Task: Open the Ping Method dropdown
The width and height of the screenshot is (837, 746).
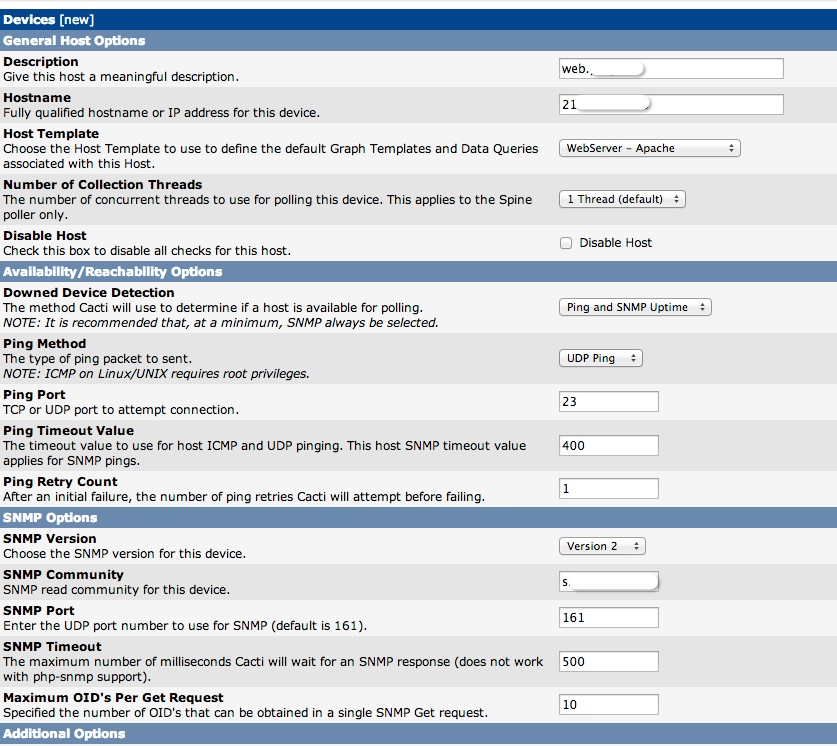Action: pyautogui.click(x=601, y=358)
